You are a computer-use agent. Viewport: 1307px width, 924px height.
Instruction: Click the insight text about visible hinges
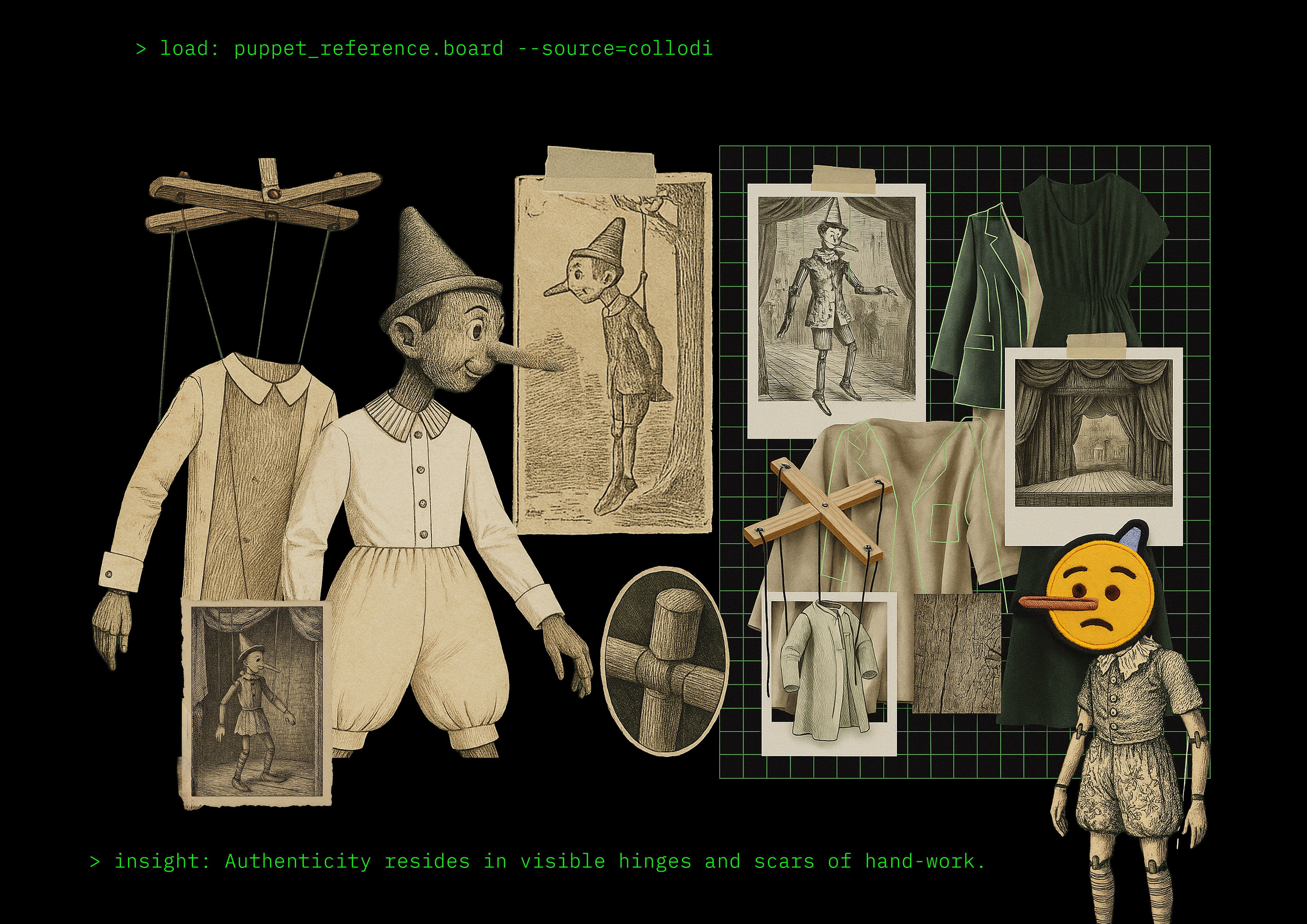(x=537, y=861)
